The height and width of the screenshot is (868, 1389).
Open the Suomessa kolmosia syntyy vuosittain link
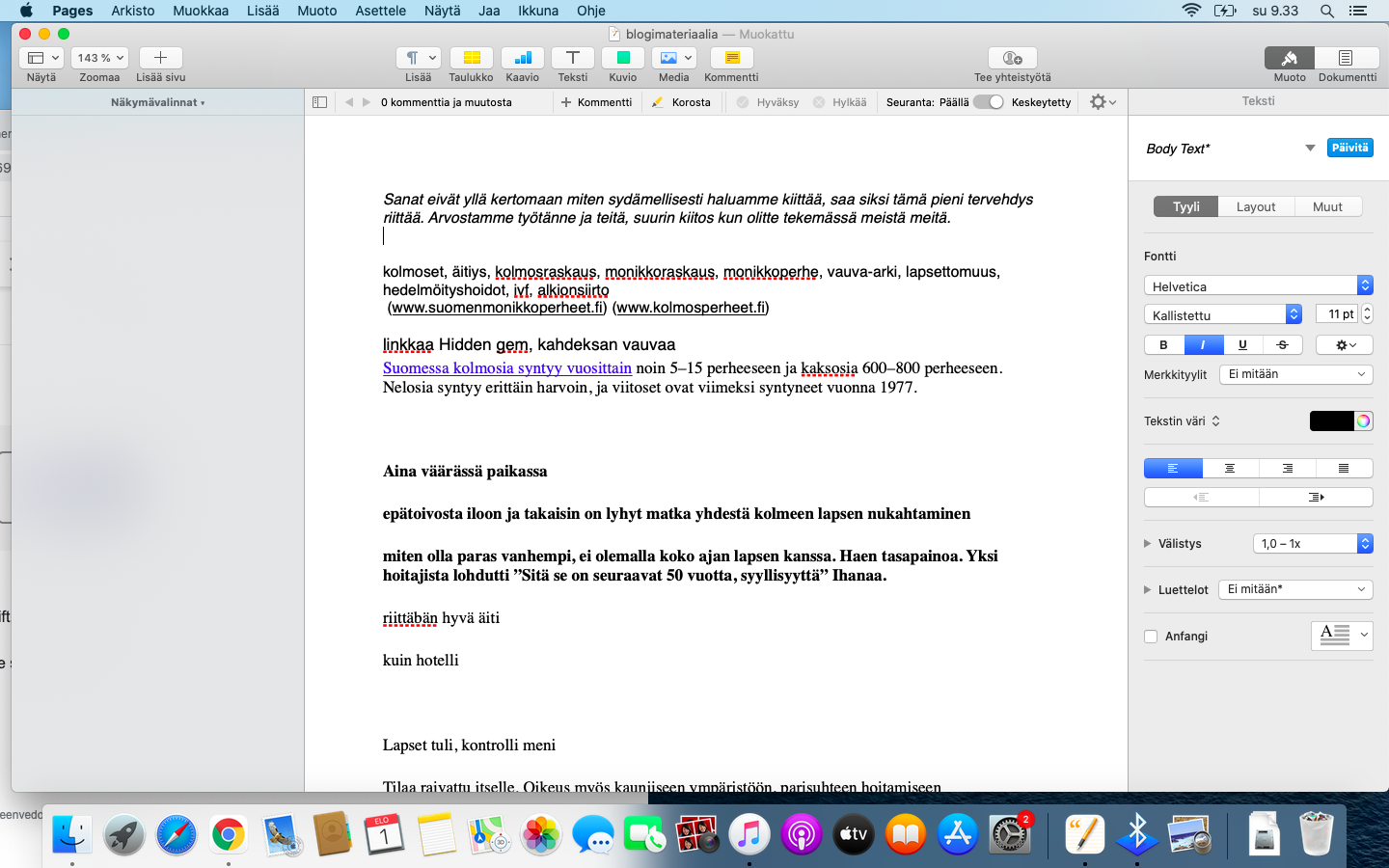point(506,368)
